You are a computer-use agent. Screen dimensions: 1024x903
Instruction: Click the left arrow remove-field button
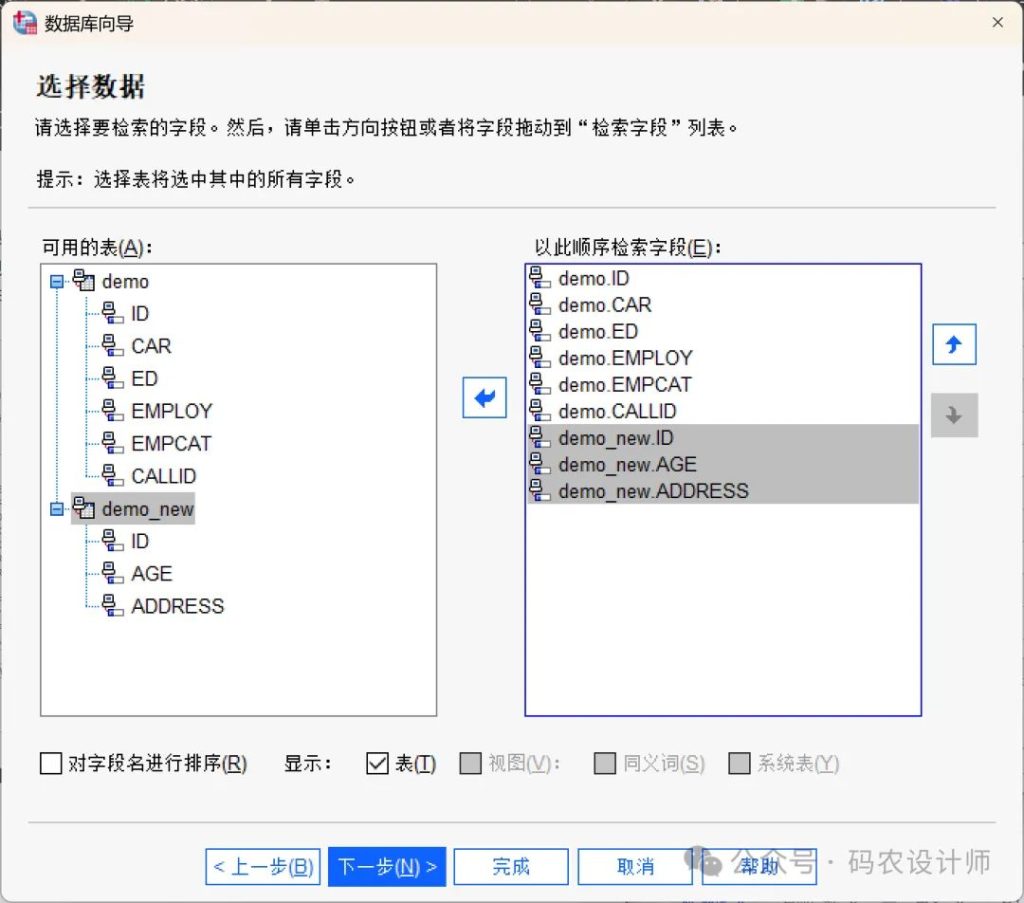click(485, 398)
